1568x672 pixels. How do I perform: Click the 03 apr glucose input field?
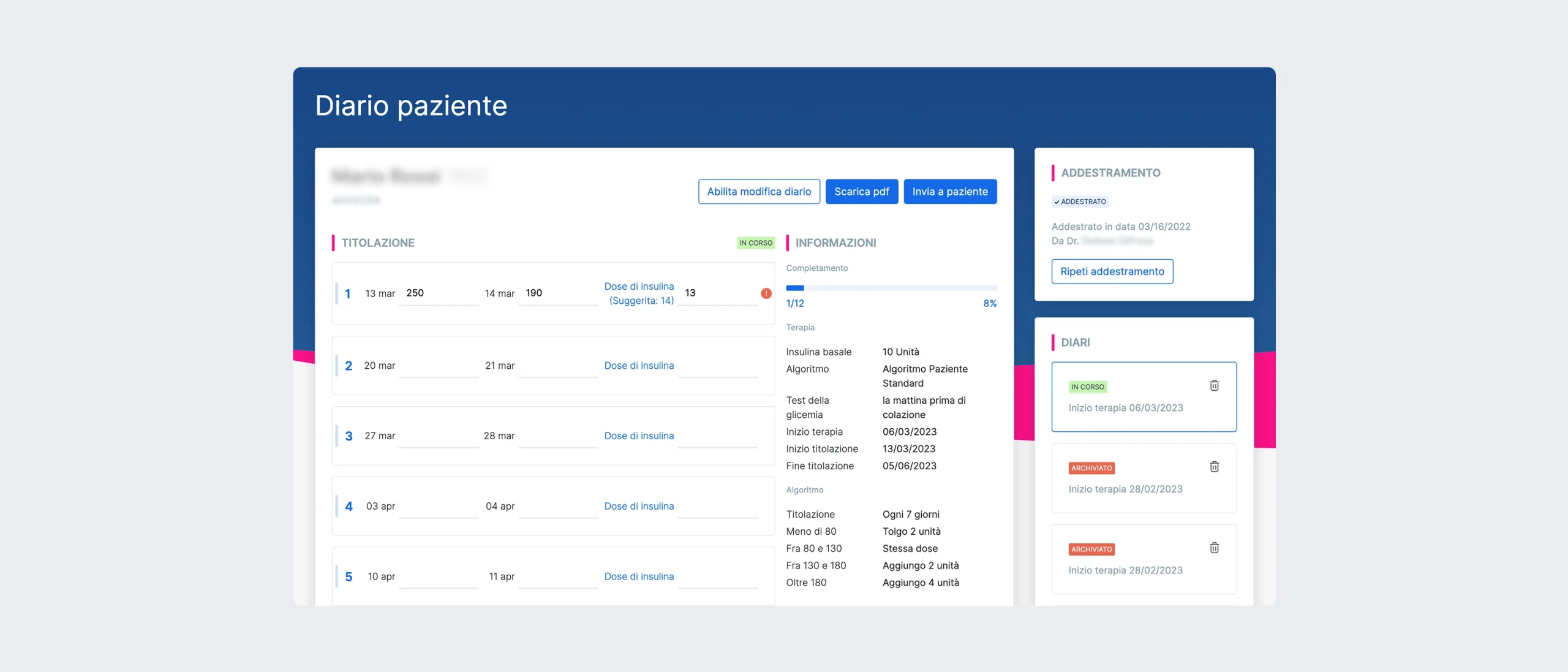439,507
